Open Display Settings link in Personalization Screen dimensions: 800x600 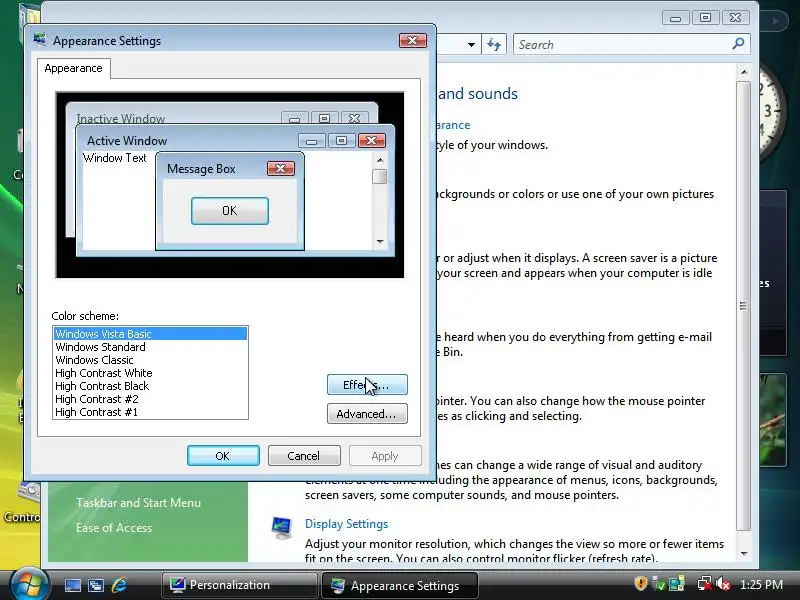click(346, 524)
